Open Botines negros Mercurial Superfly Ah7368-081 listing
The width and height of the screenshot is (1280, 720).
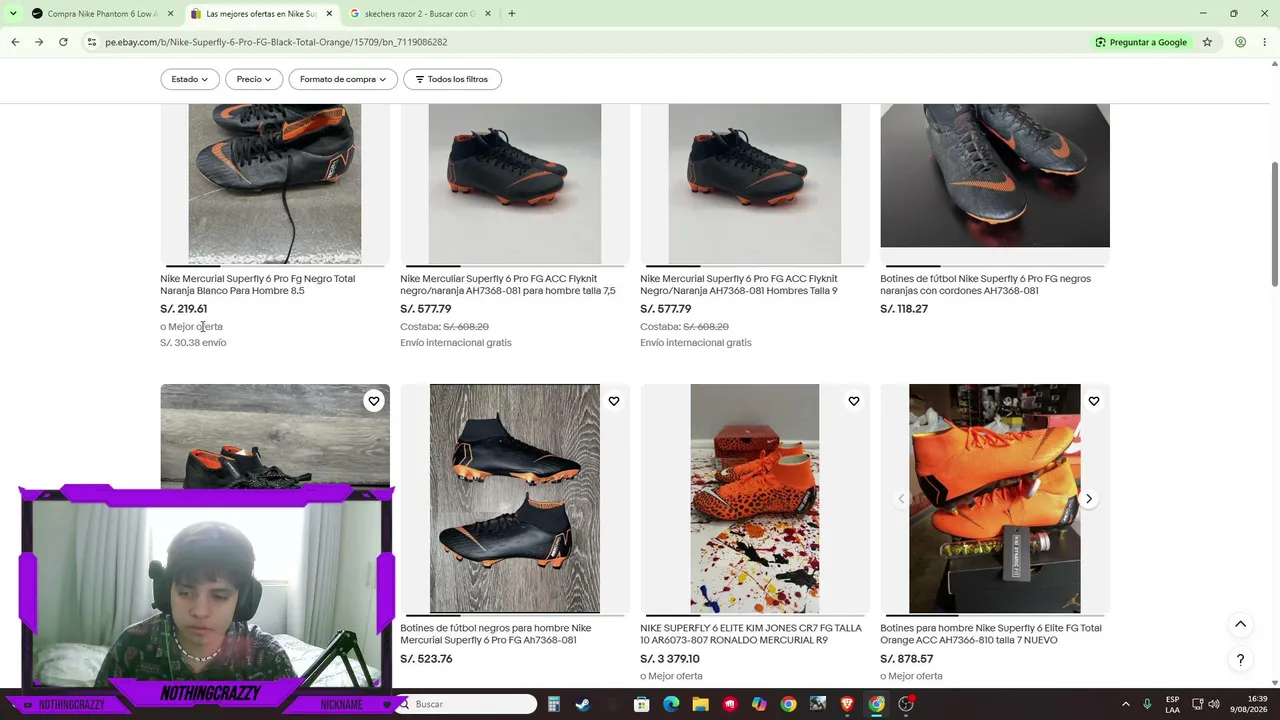pos(495,634)
